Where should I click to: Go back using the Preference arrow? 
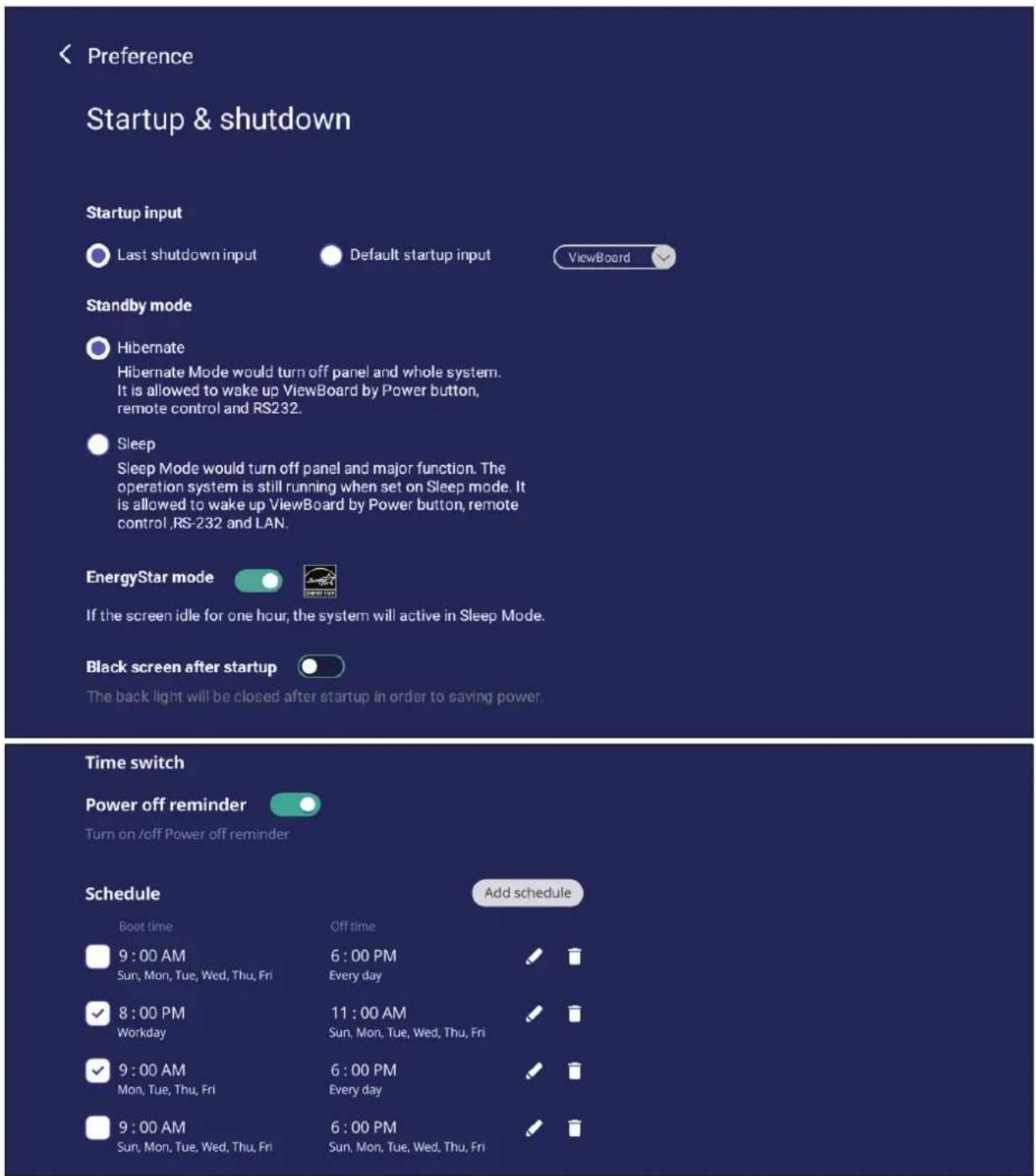tap(65, 55)
